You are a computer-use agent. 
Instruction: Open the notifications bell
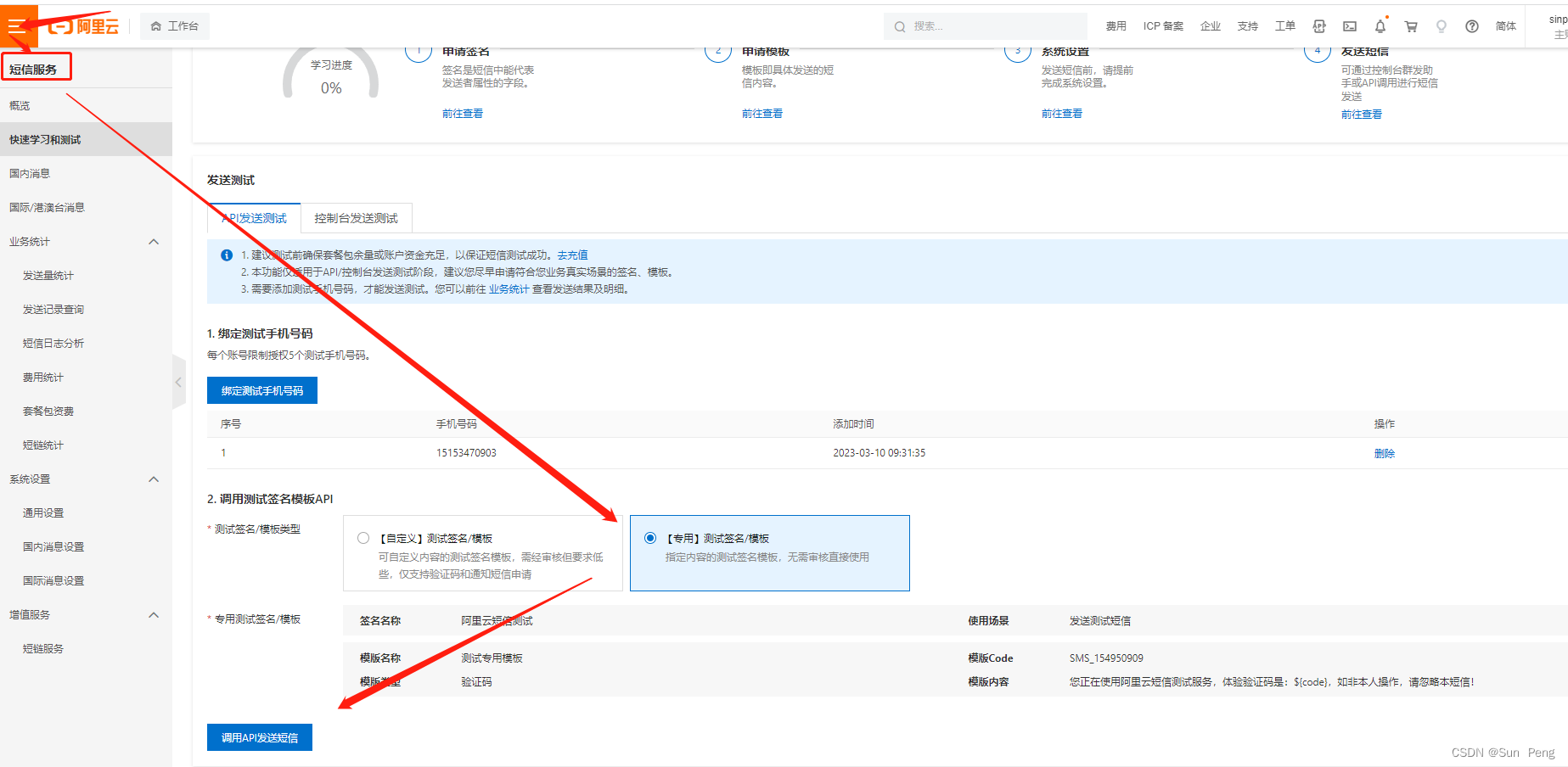click(x=1380, y=25)
